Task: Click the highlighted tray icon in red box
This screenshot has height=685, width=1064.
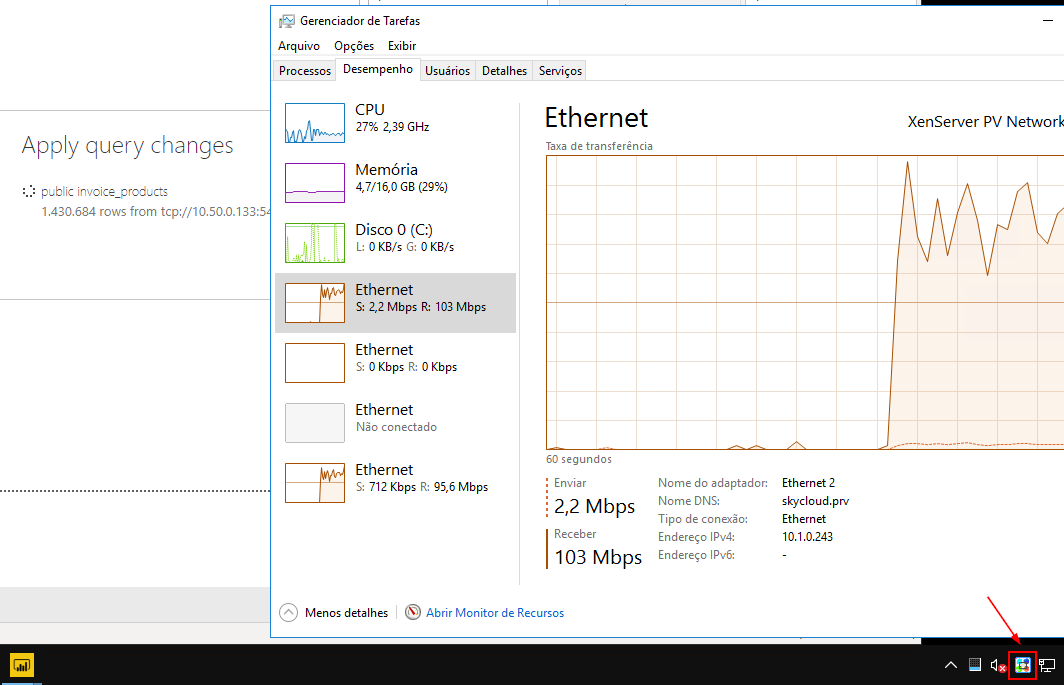Action: coord(1022,665)
